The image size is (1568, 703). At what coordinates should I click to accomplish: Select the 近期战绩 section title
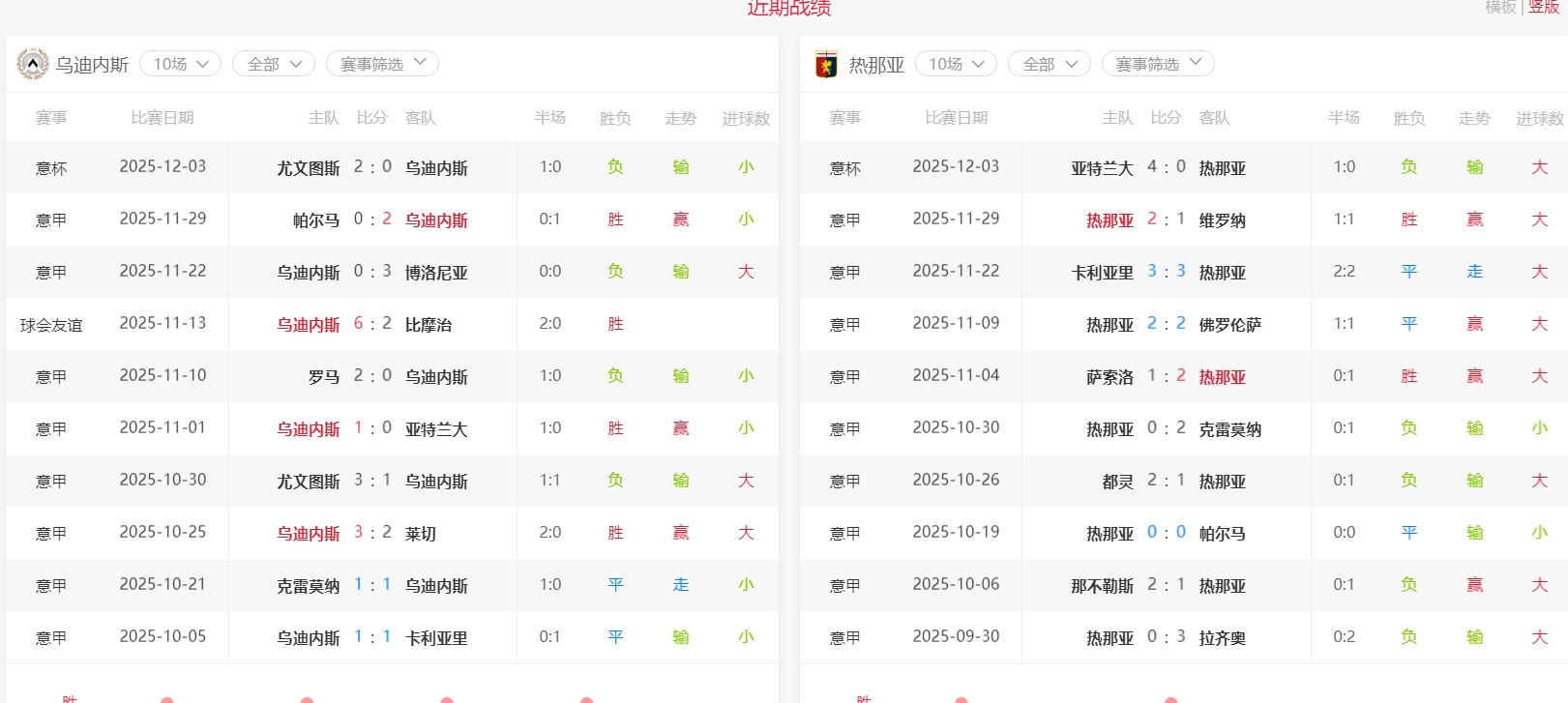click(788, 9)
